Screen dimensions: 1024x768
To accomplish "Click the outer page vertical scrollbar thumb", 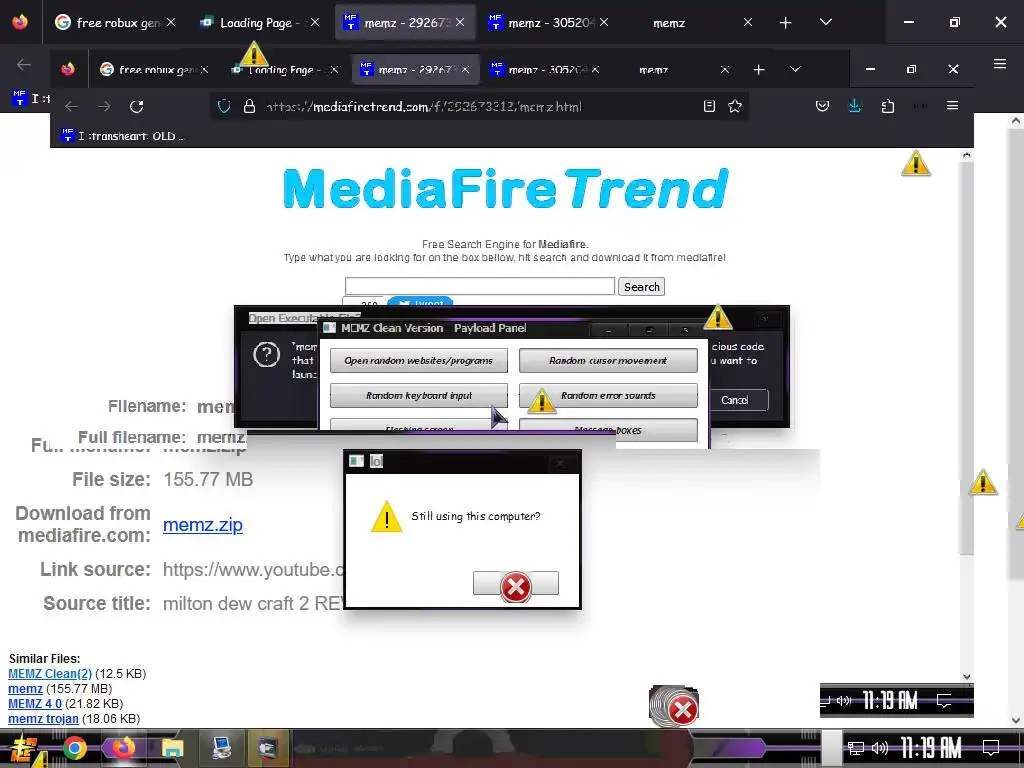I will (x=1017, y=355).
